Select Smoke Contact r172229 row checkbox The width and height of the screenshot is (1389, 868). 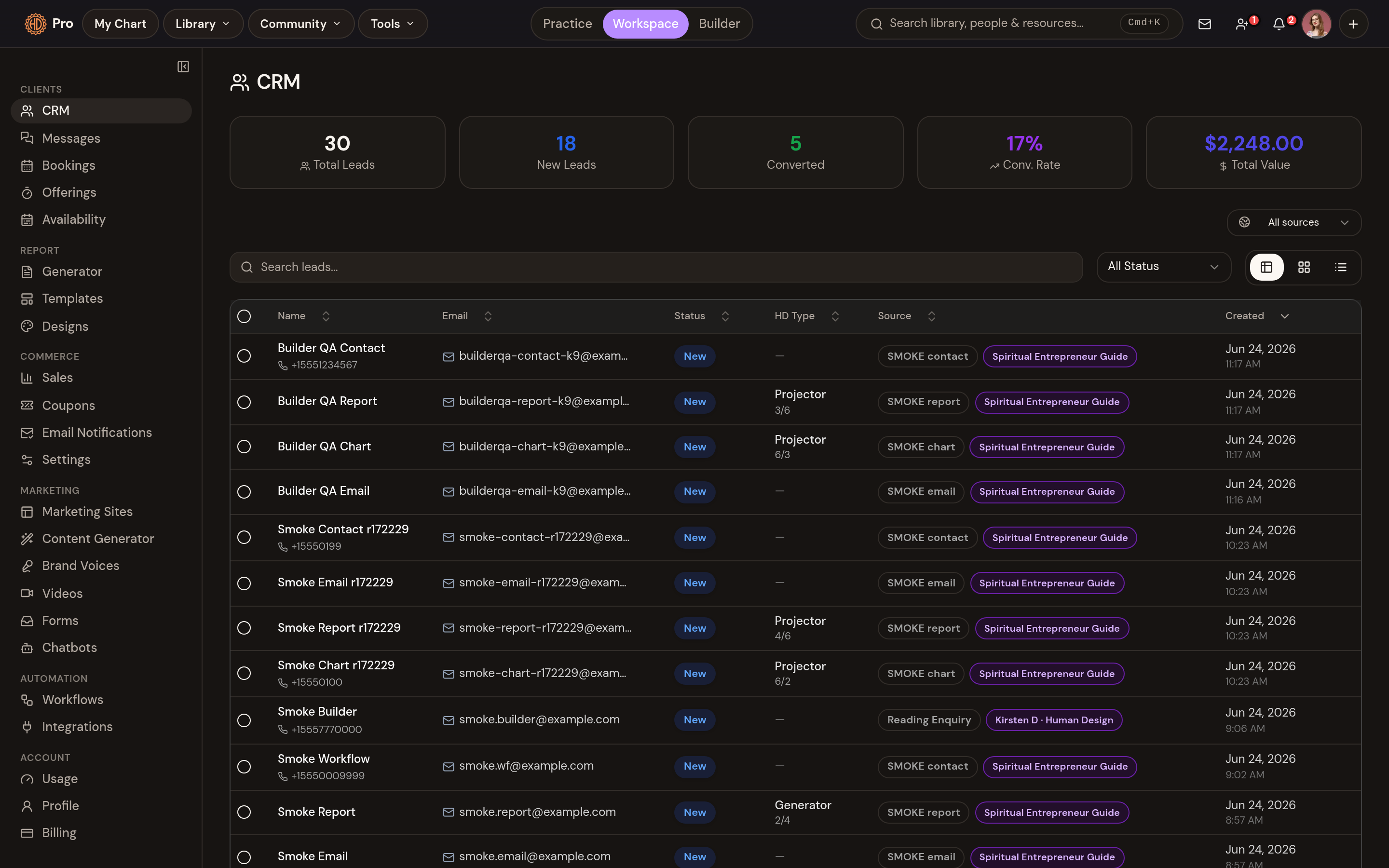coord(244,537)
